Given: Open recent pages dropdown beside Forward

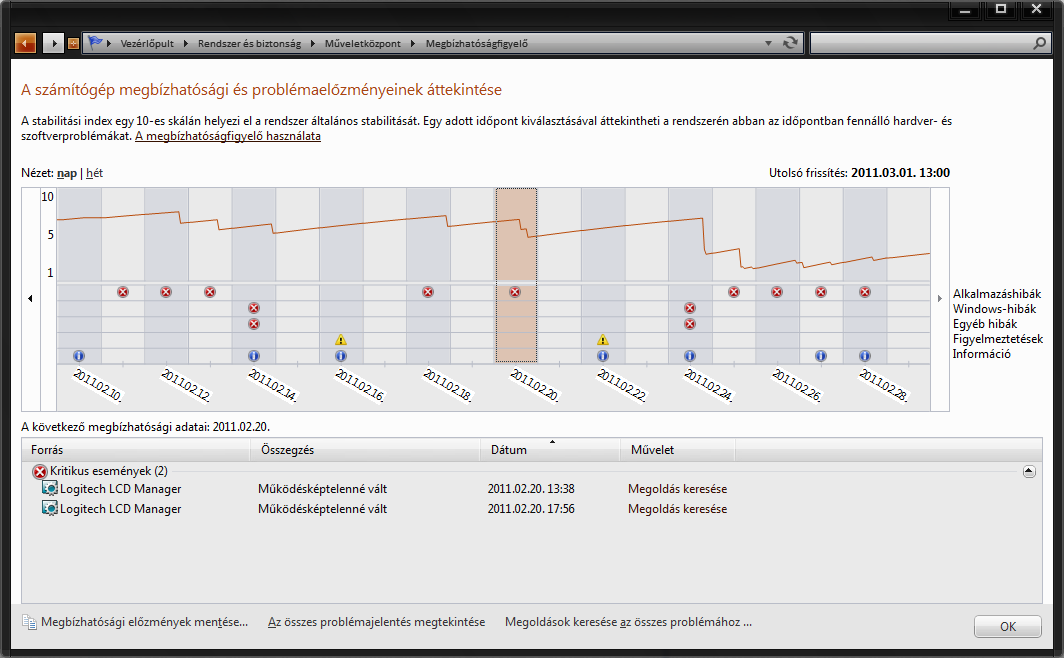Looking at the screenshot, I should tap(73, 43).
